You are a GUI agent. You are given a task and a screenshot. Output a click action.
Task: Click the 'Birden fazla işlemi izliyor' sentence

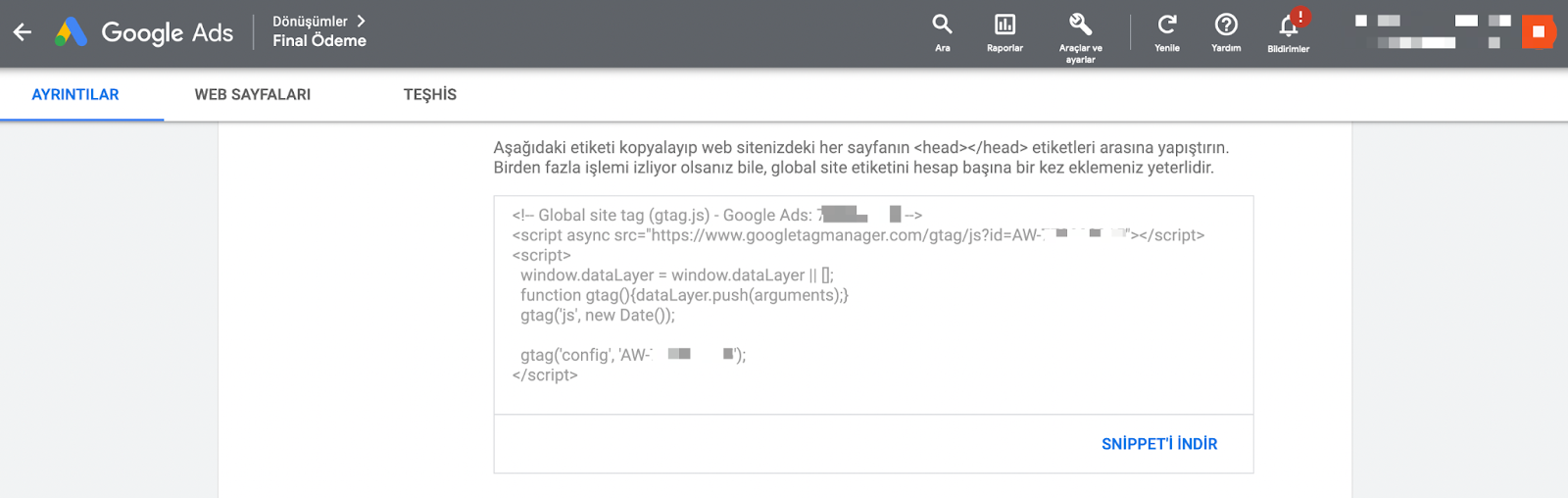coord(854,168)
